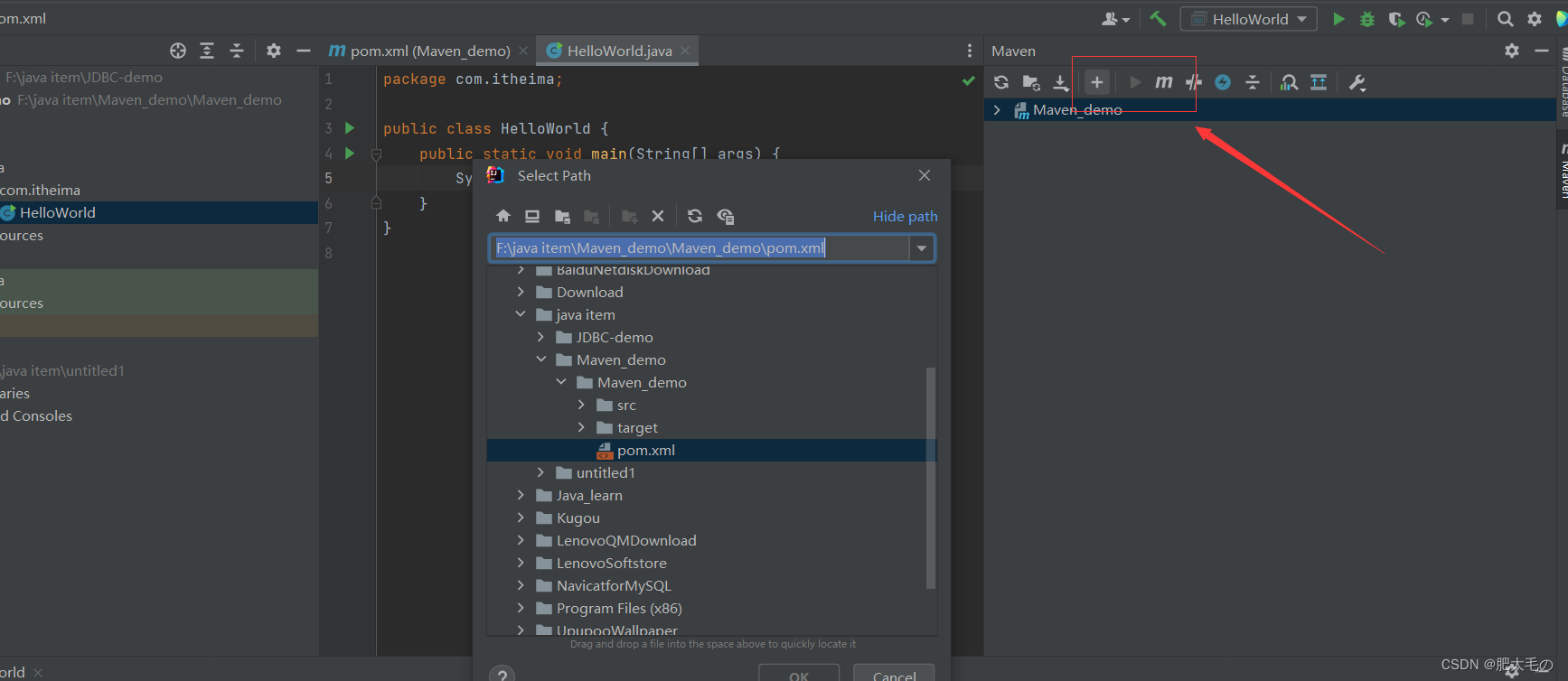Expand the src folder
This screenshot has width=1568, height=681.
[x=581, y=405]
